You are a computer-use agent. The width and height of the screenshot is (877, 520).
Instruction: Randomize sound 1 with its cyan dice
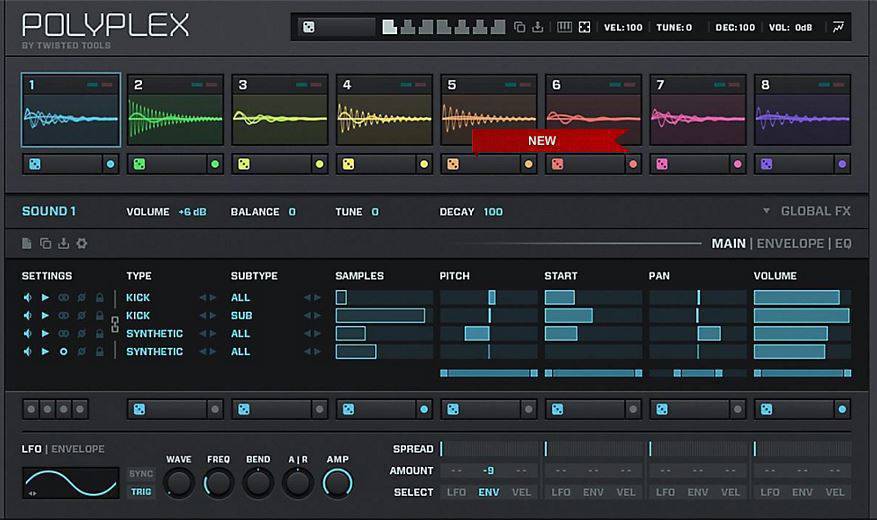pos(35,164)
